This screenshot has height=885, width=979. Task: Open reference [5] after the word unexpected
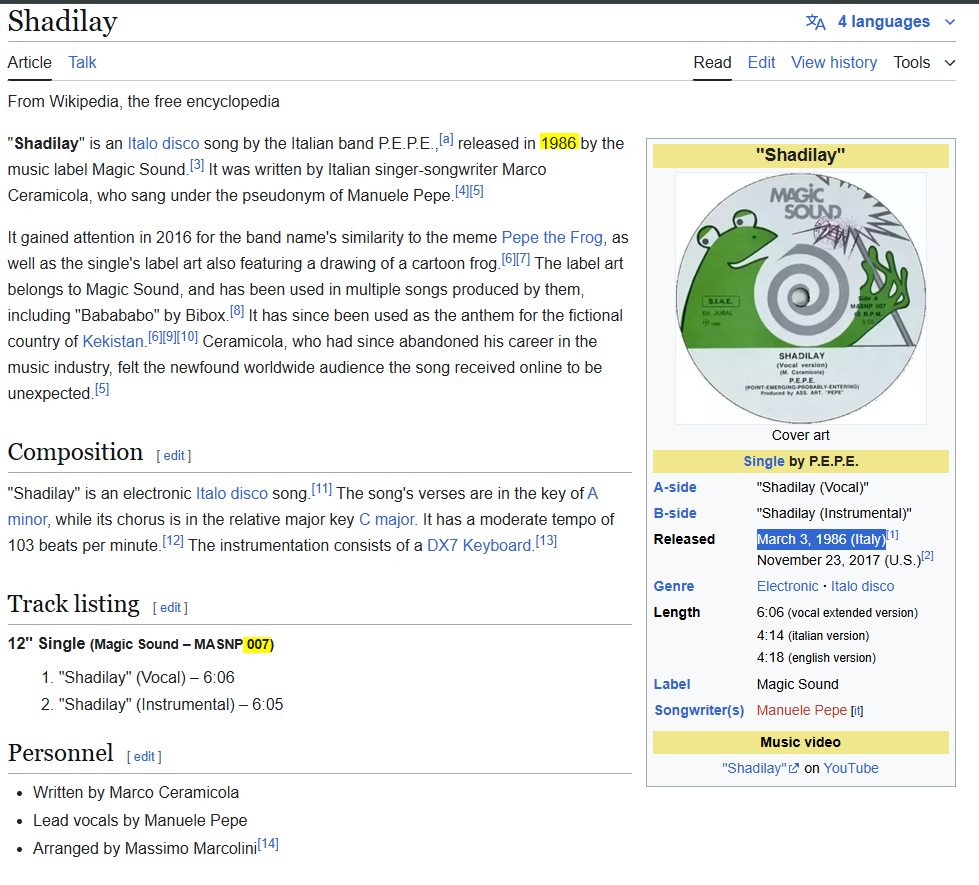(102, 389)
